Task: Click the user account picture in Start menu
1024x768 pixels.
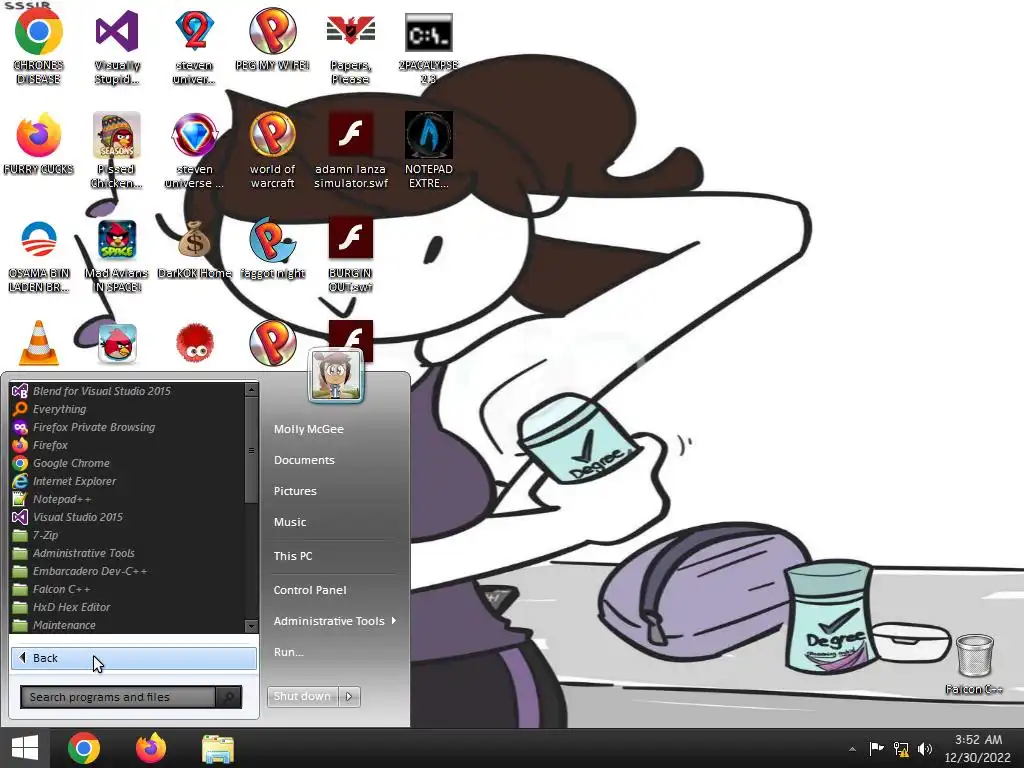Action: pos(336,375)
